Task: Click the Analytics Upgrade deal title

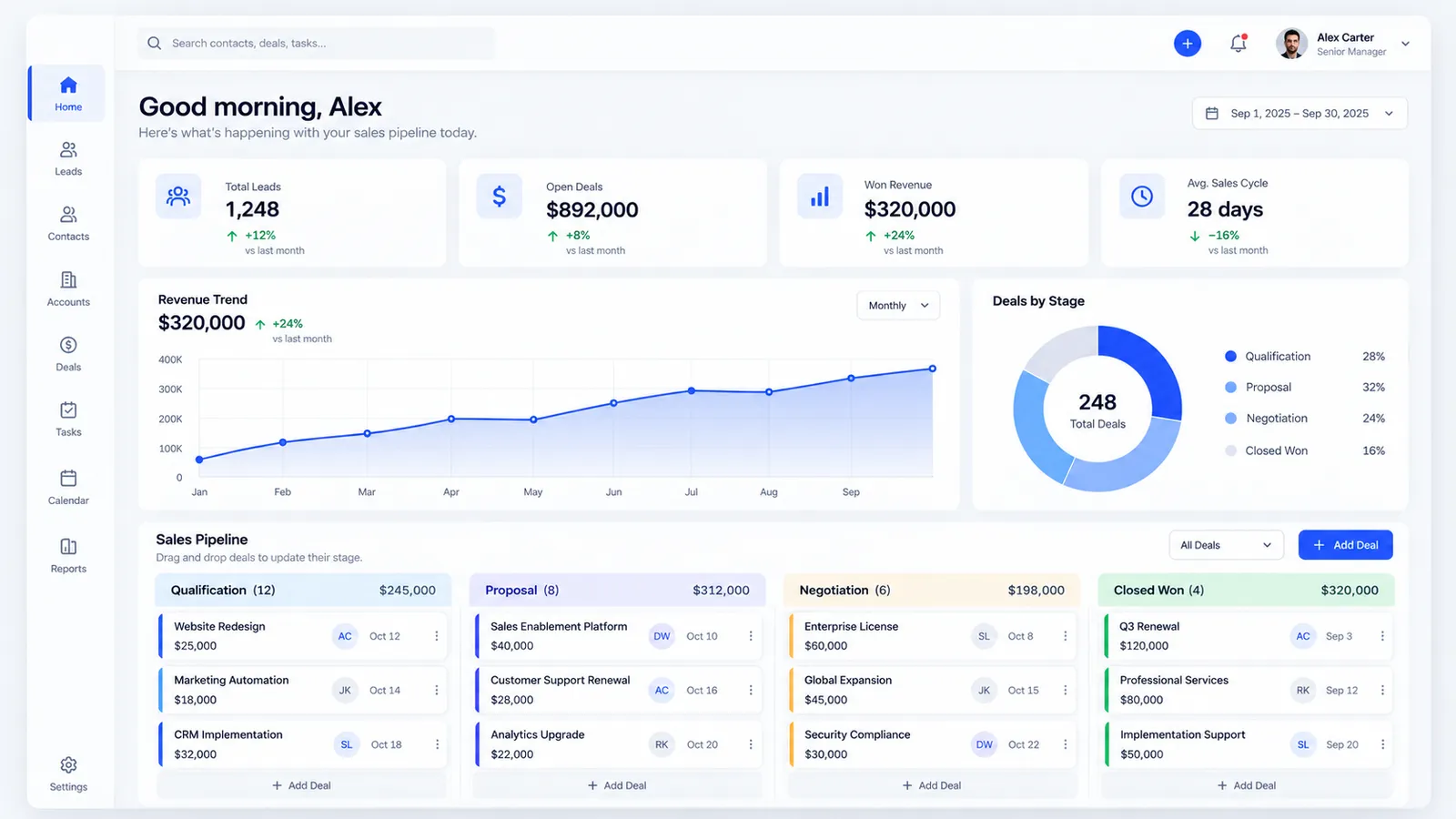Action: point(538,734)
